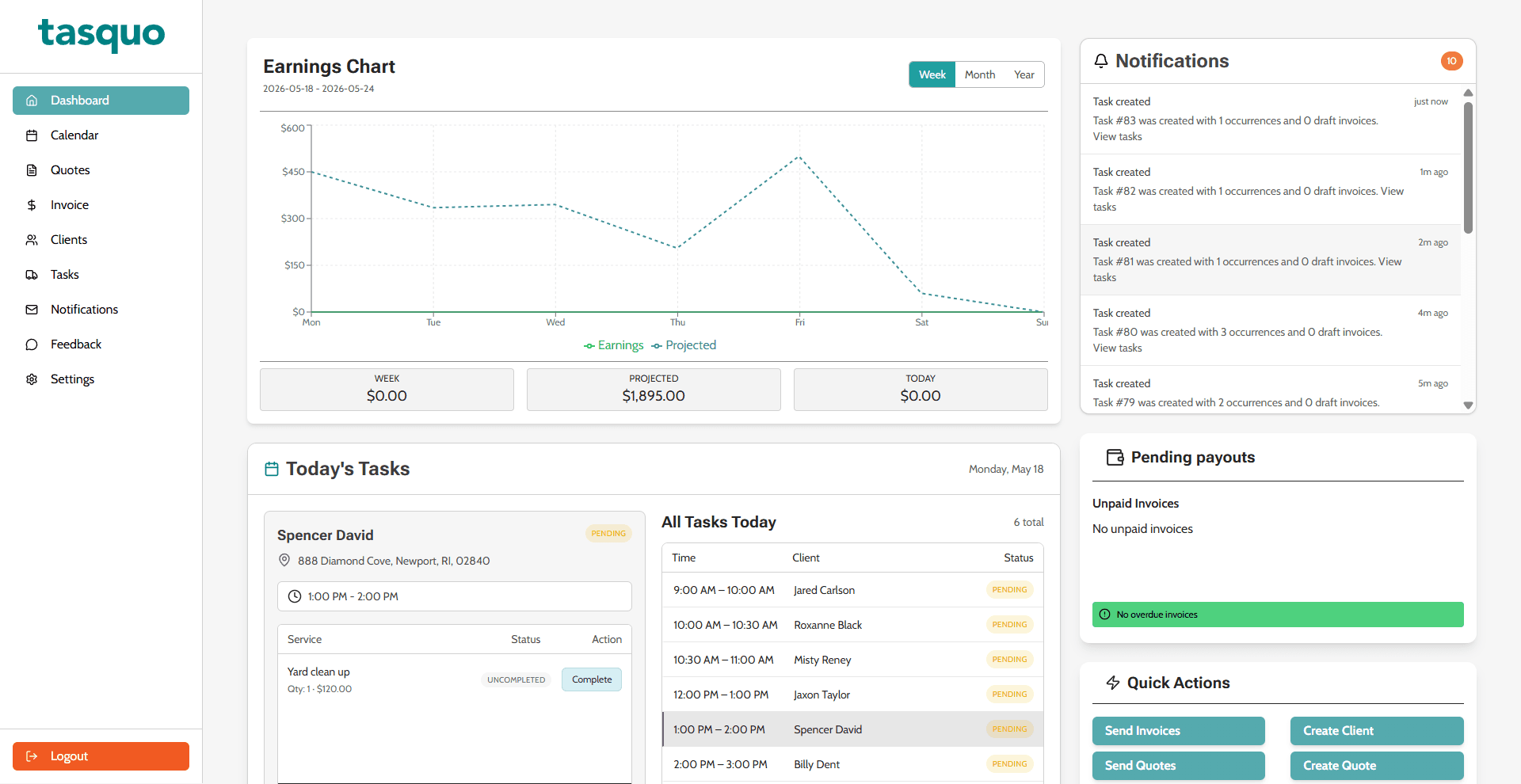The image size is (1521, 784).
Task: Click the Client column header
Action: (806, 558)
